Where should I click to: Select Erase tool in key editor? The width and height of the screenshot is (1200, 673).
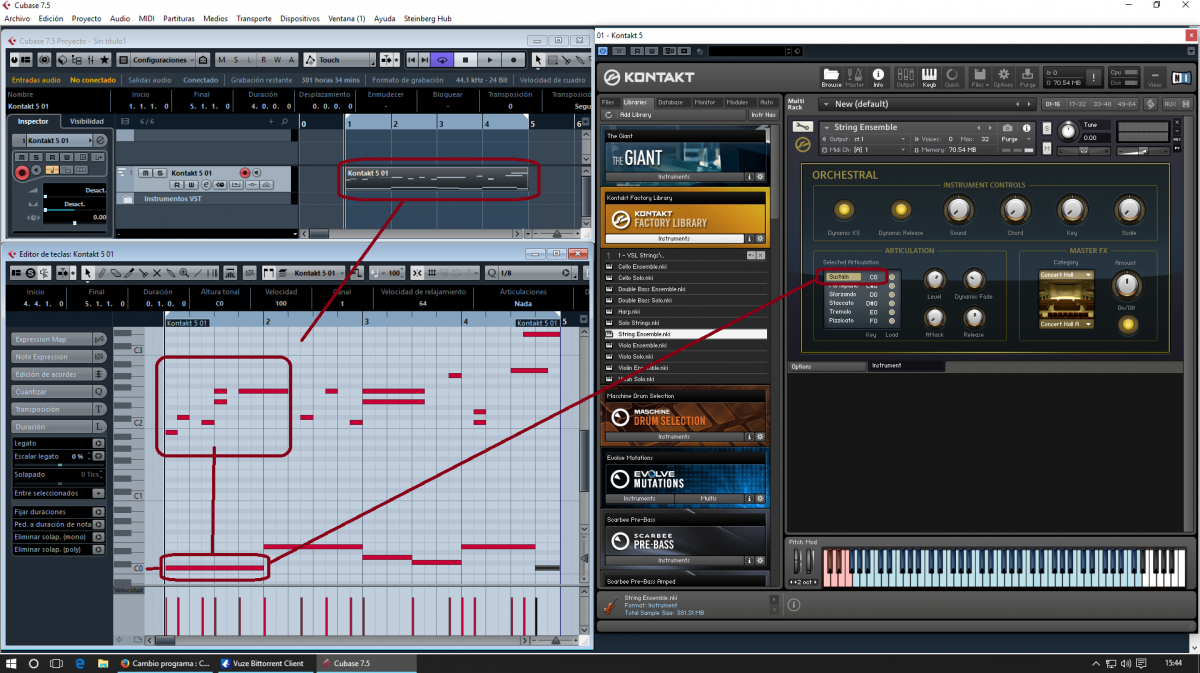[x=116, y=273]
